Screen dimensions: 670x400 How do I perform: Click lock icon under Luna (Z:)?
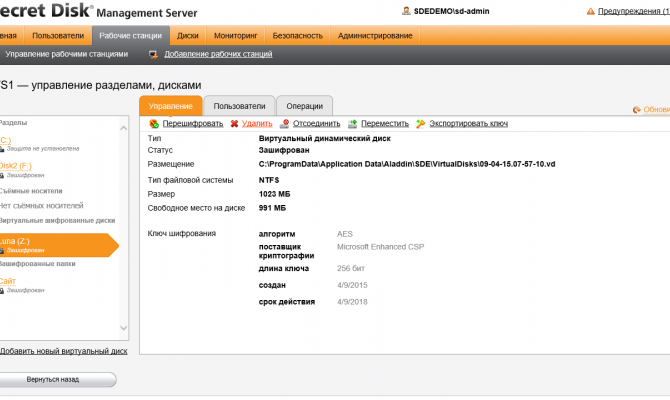[x=2, y=250]
